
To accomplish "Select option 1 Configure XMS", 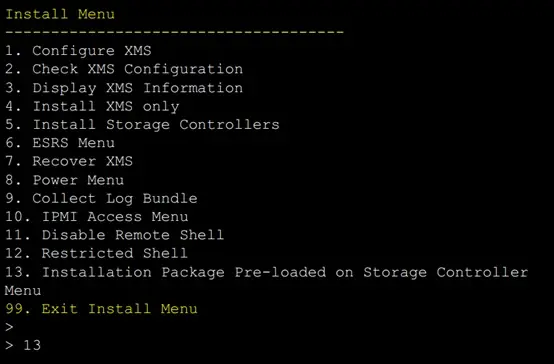I will tap(78, 51).
